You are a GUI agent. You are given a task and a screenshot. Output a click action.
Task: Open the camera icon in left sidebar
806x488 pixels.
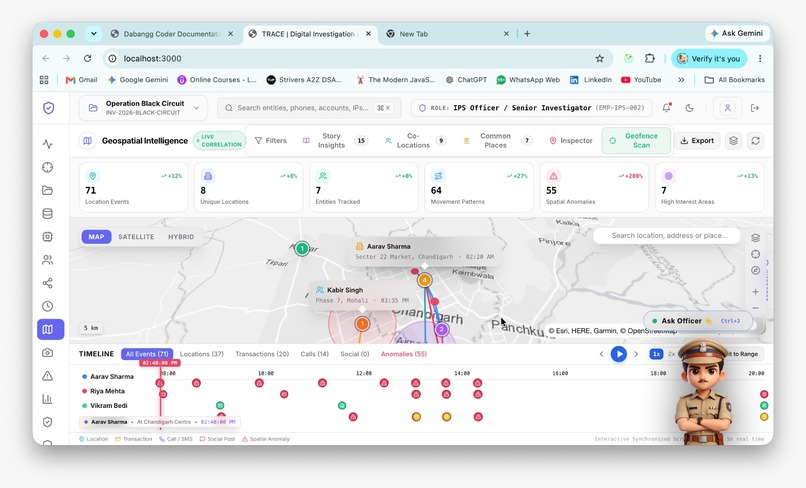point(48,353)
